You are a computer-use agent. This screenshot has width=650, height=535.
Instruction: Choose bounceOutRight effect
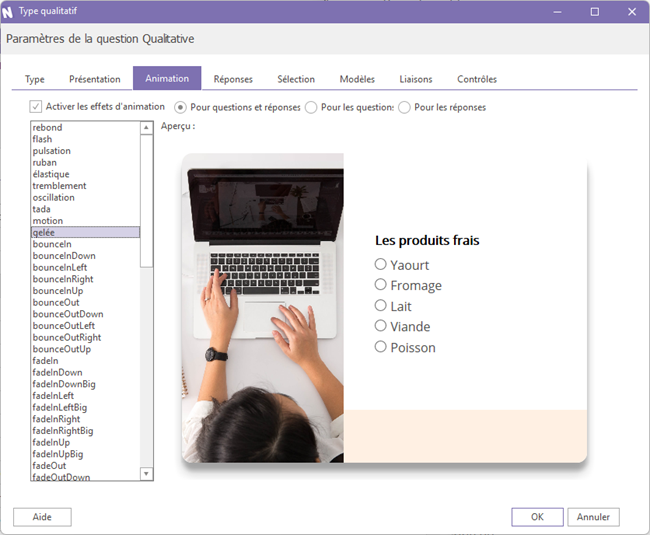tap(86, 337)
